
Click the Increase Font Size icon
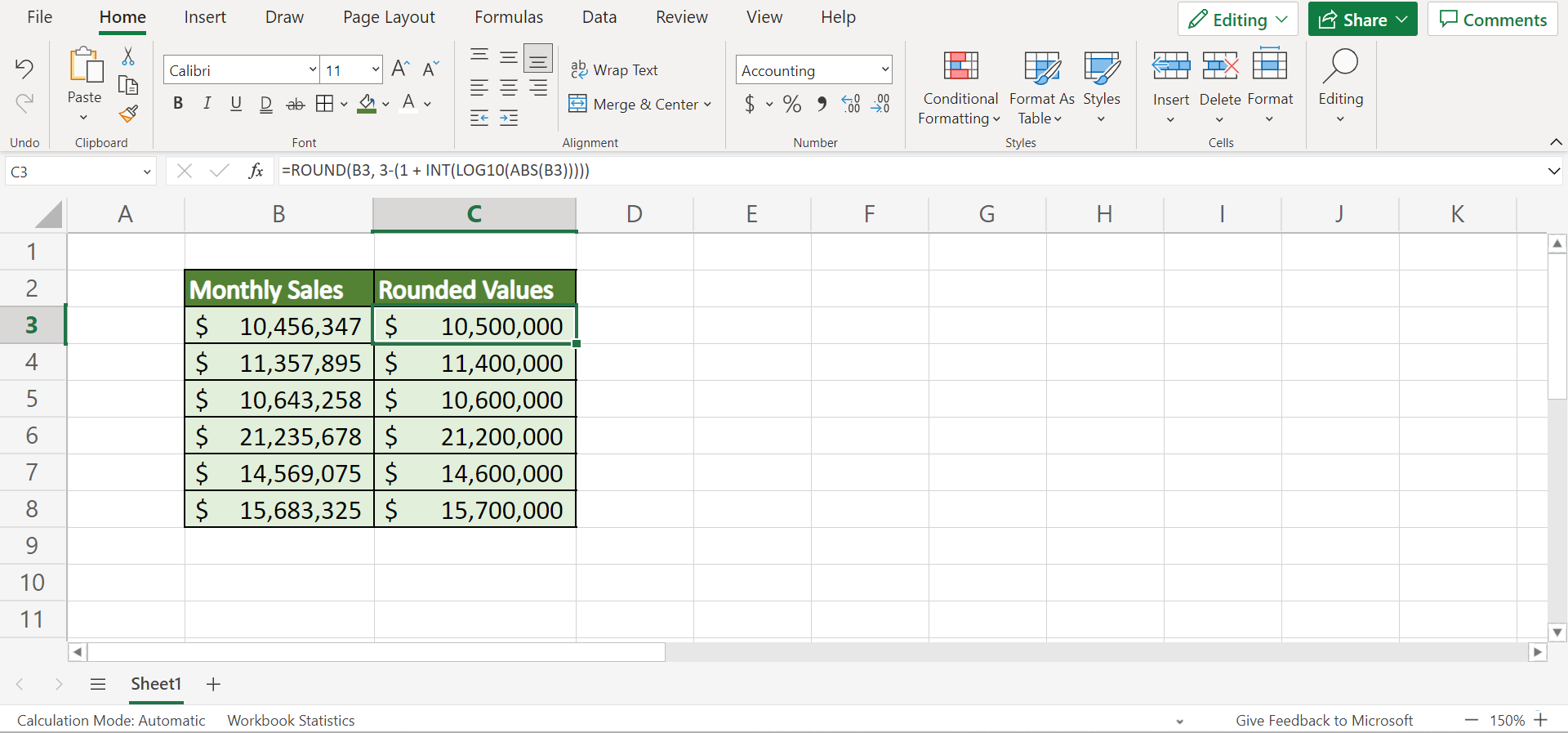coord(399,69)
